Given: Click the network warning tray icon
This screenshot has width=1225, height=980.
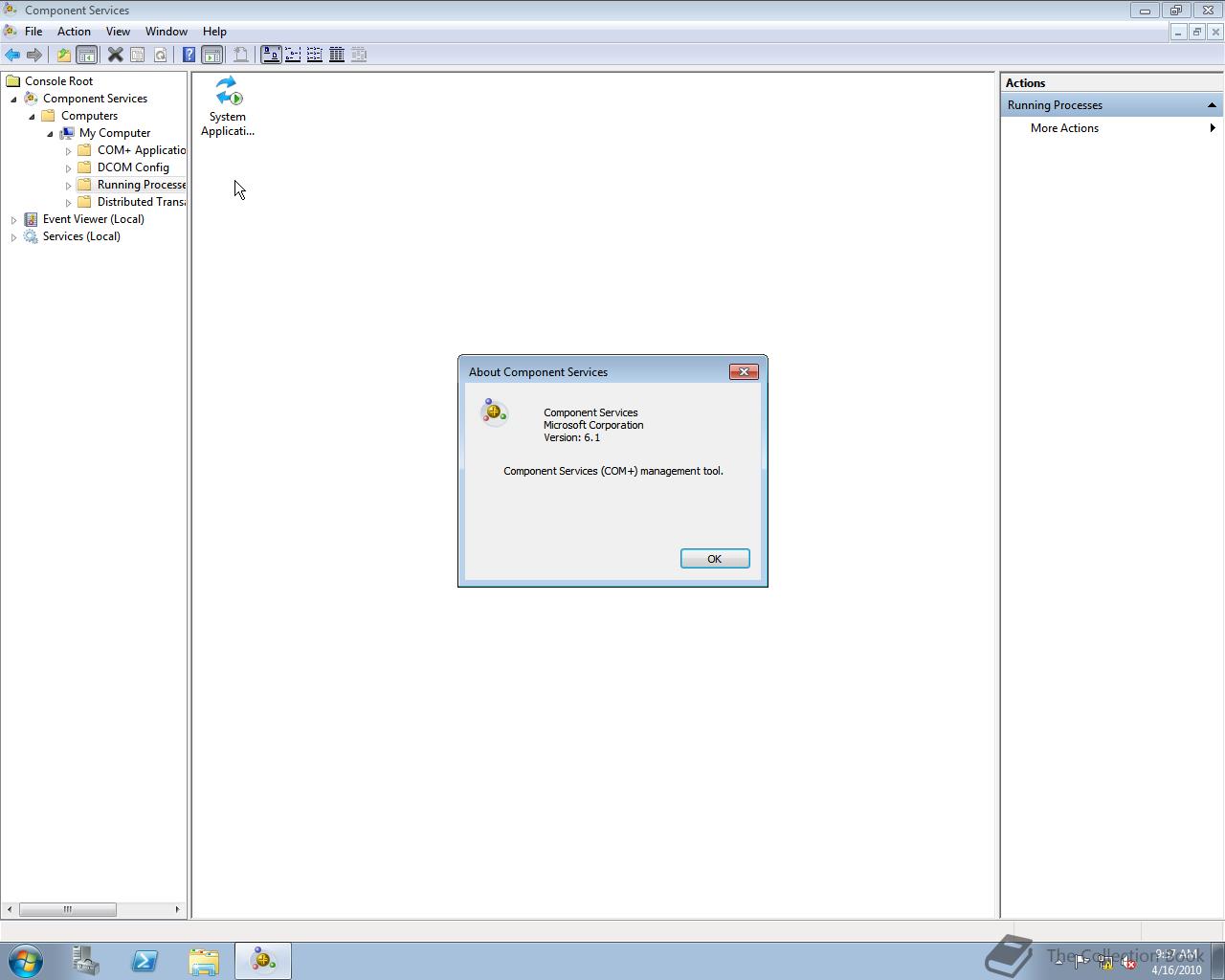Looking at the screenshot, I should 1104,963.
